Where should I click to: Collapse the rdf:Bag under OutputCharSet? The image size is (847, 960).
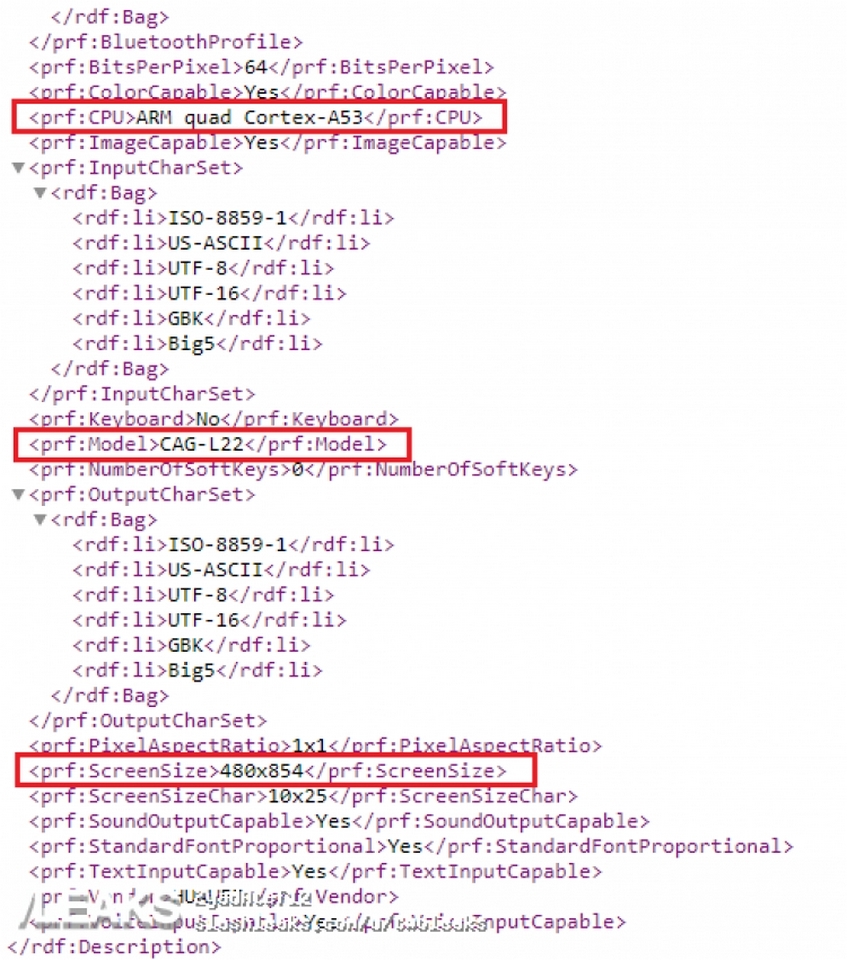[40, 519]
